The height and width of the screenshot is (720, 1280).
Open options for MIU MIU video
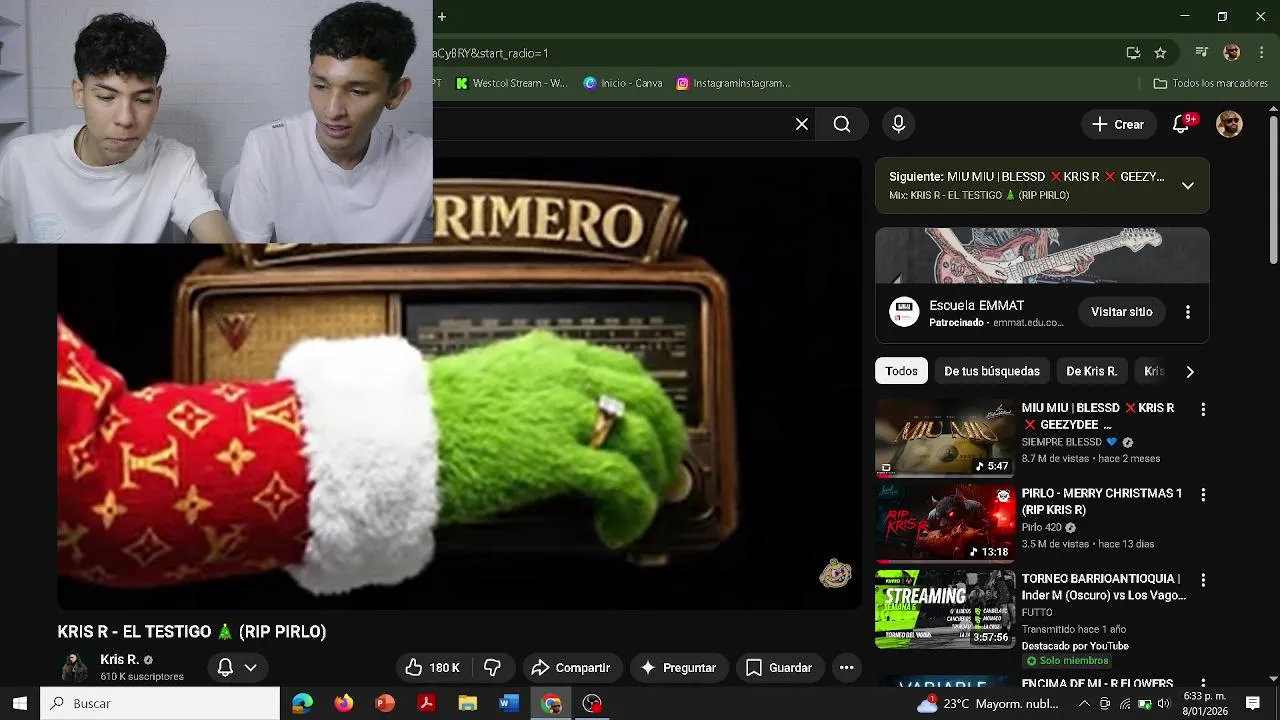[1203, 409]
